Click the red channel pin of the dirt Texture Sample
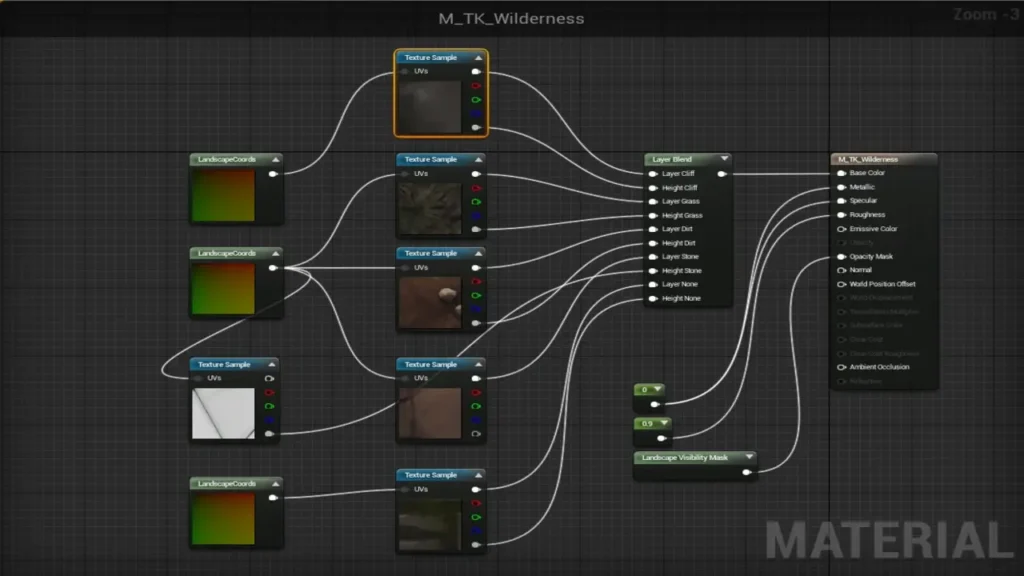Image resolution: width=1024 pixels, height=576 pixels. click(476, 281)
